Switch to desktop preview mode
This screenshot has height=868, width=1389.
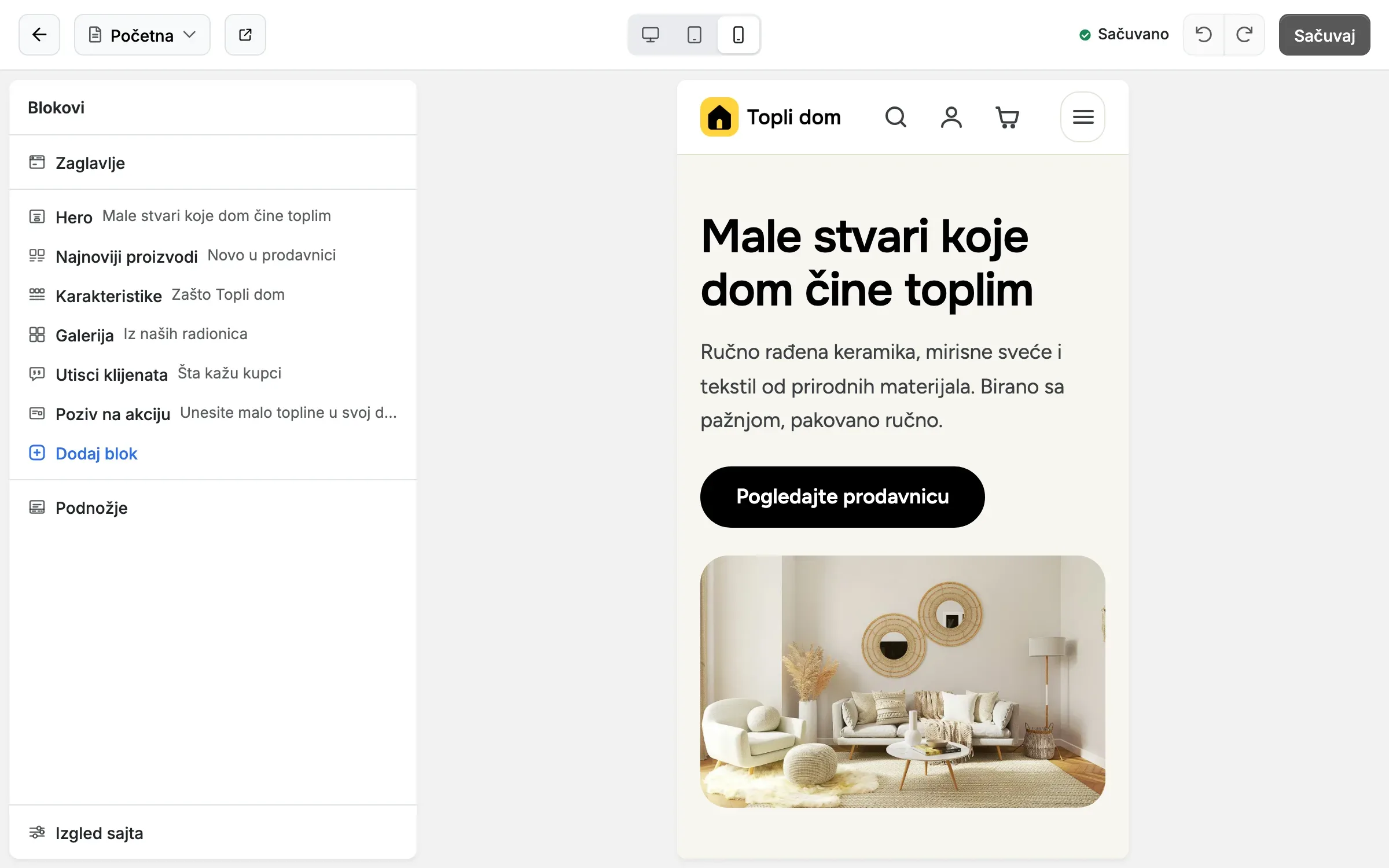651,35
